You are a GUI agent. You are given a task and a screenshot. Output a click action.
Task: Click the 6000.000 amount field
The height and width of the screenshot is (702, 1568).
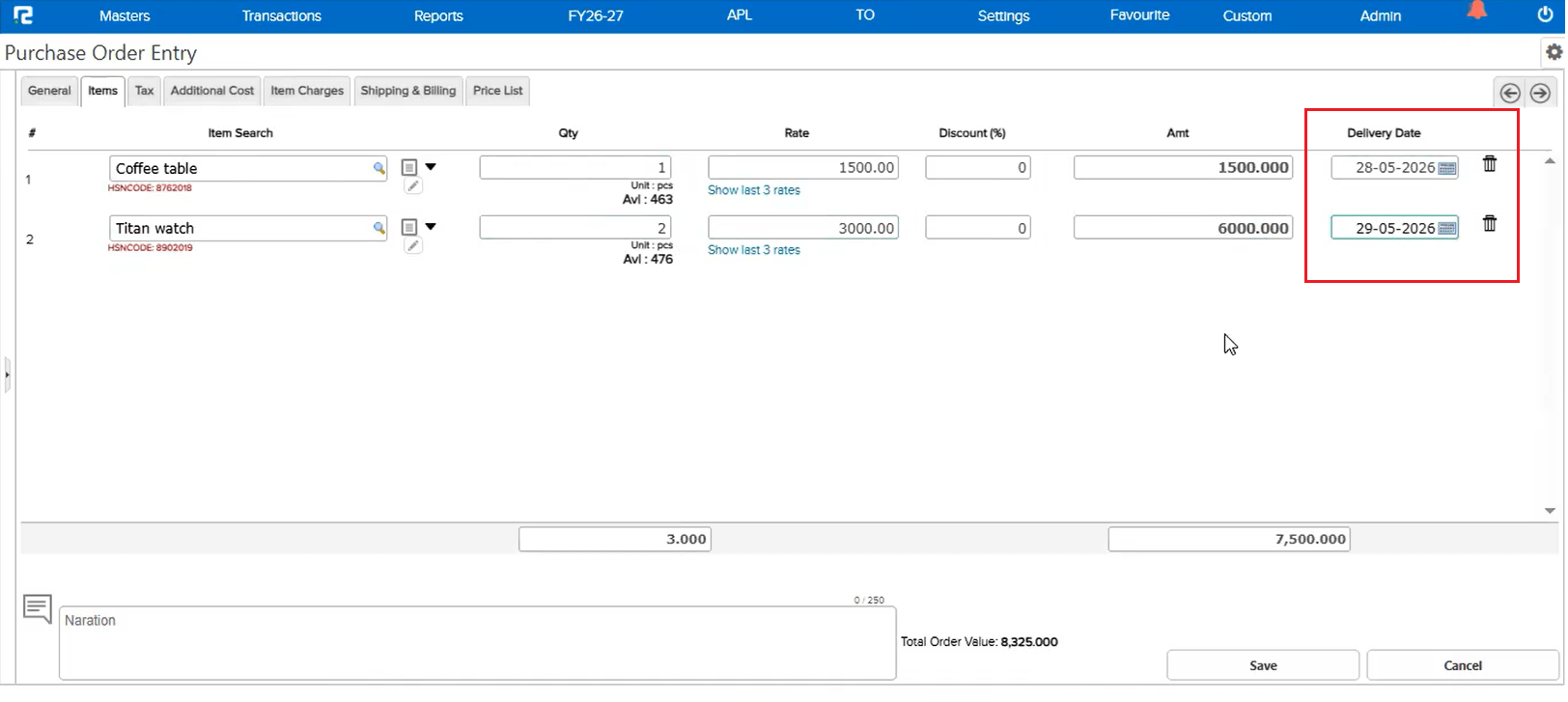(x=1184, y=227)
